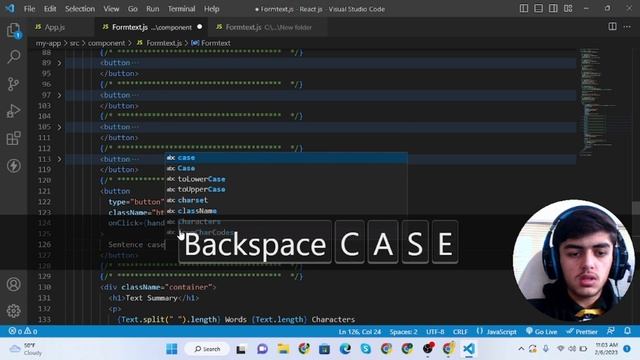Click the Split Editor icon
Viewport: 640px width, 360px height.
(x=612, y=27)
